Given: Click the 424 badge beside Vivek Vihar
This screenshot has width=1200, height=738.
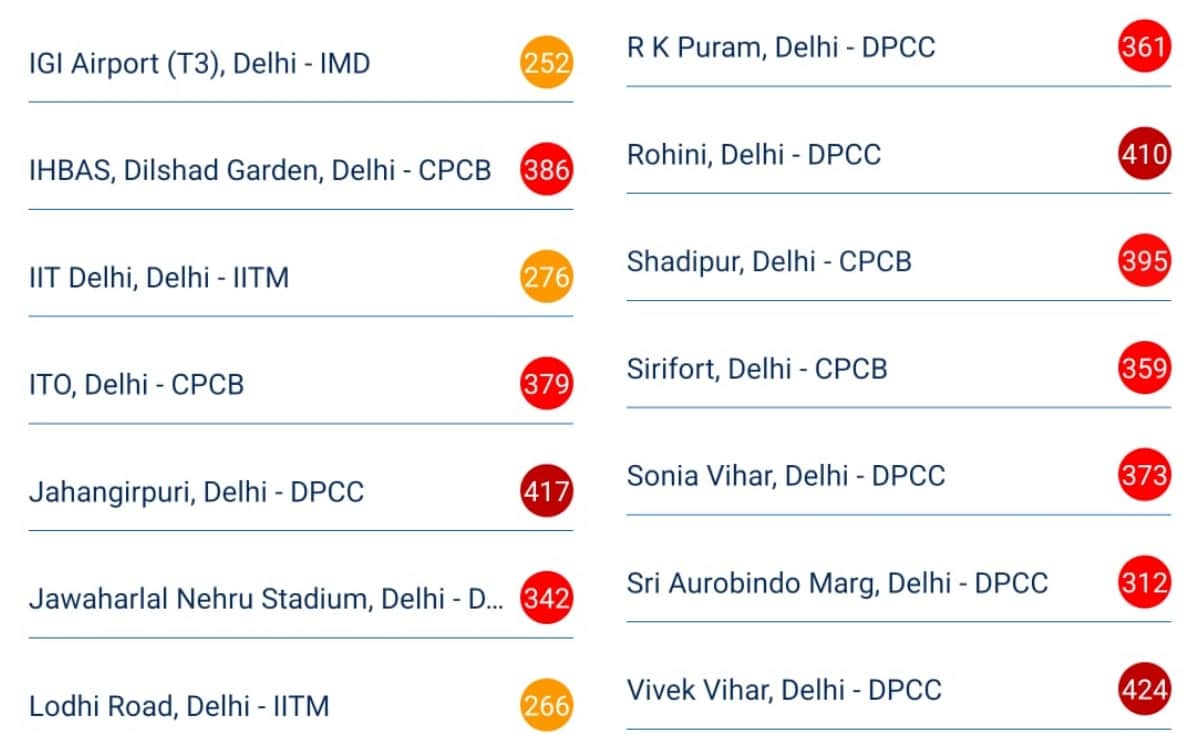Looking at the screenshot, I should point(1144,690).
